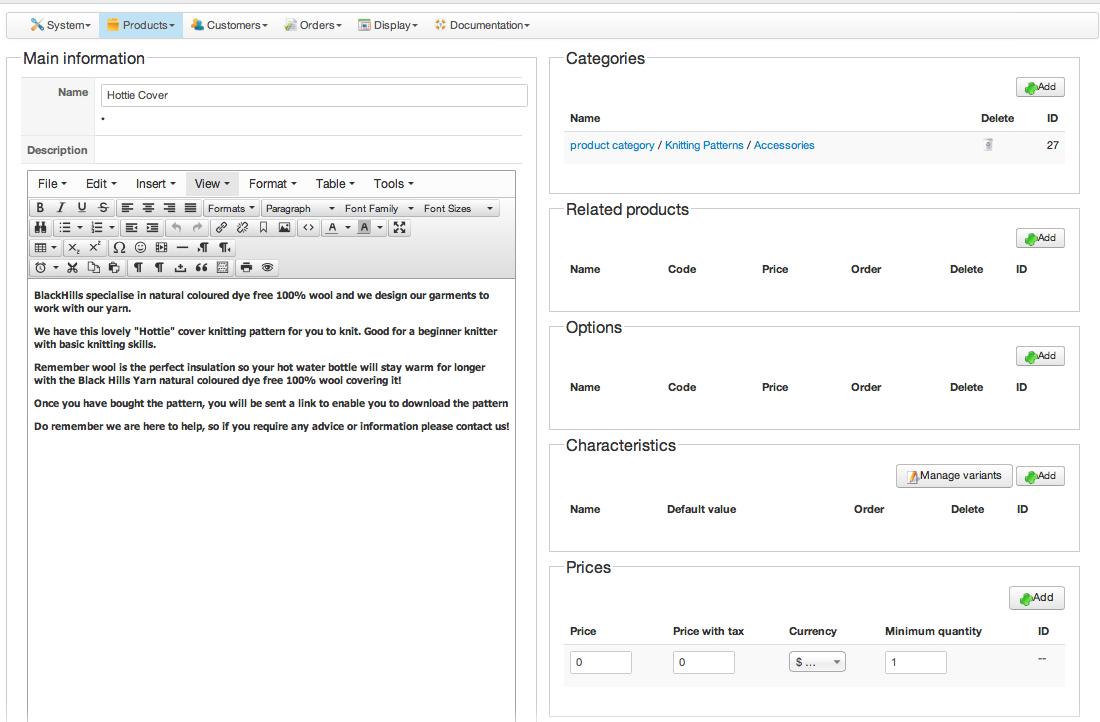This screenshot has width=1100, height=722.
Task: Insert a link using the chain icon
Action: tap(222, 228)
